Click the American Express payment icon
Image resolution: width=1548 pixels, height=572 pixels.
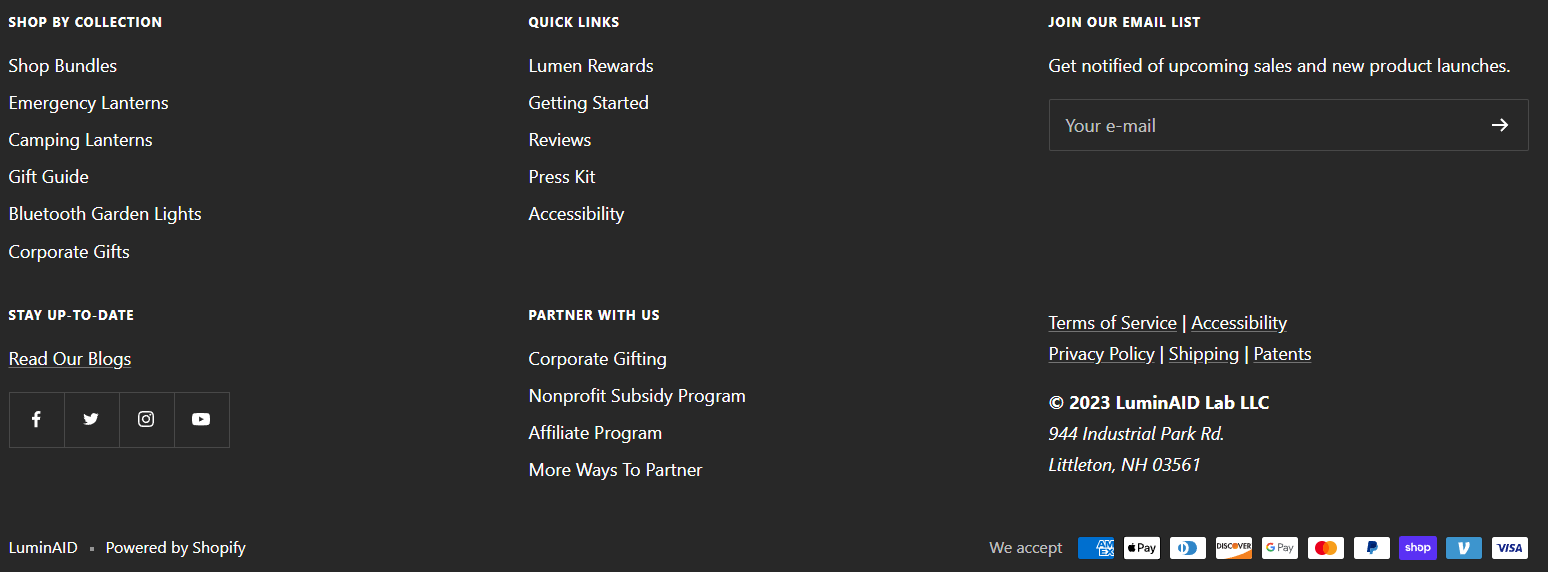[1096, 548]
